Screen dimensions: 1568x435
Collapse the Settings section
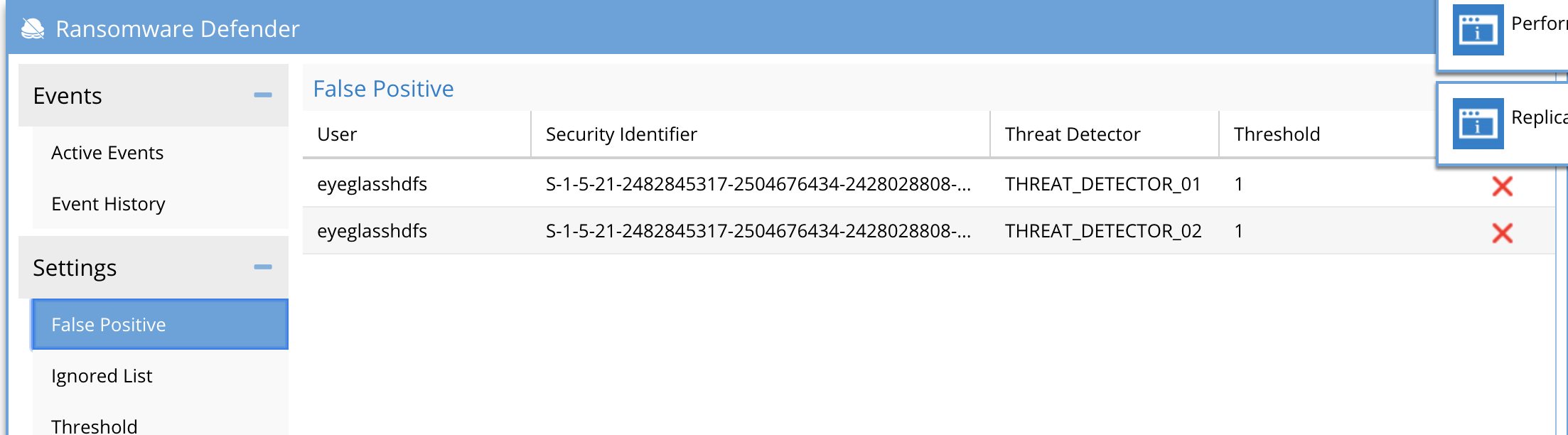tap(262, 267)
